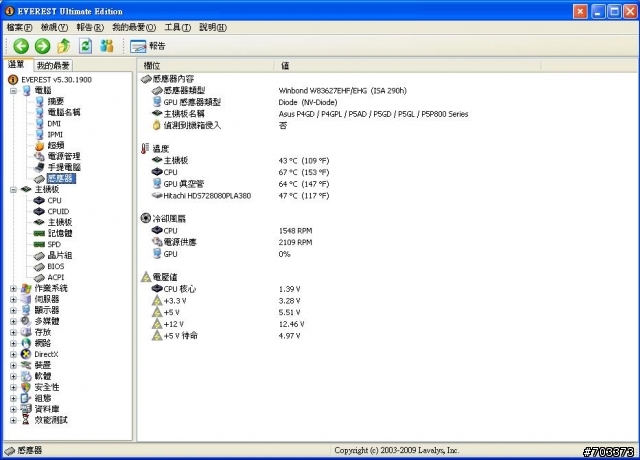Click the 溫度 thermometer icon
The width and height of the screenshot is (640, 460).
click(144, 149)
